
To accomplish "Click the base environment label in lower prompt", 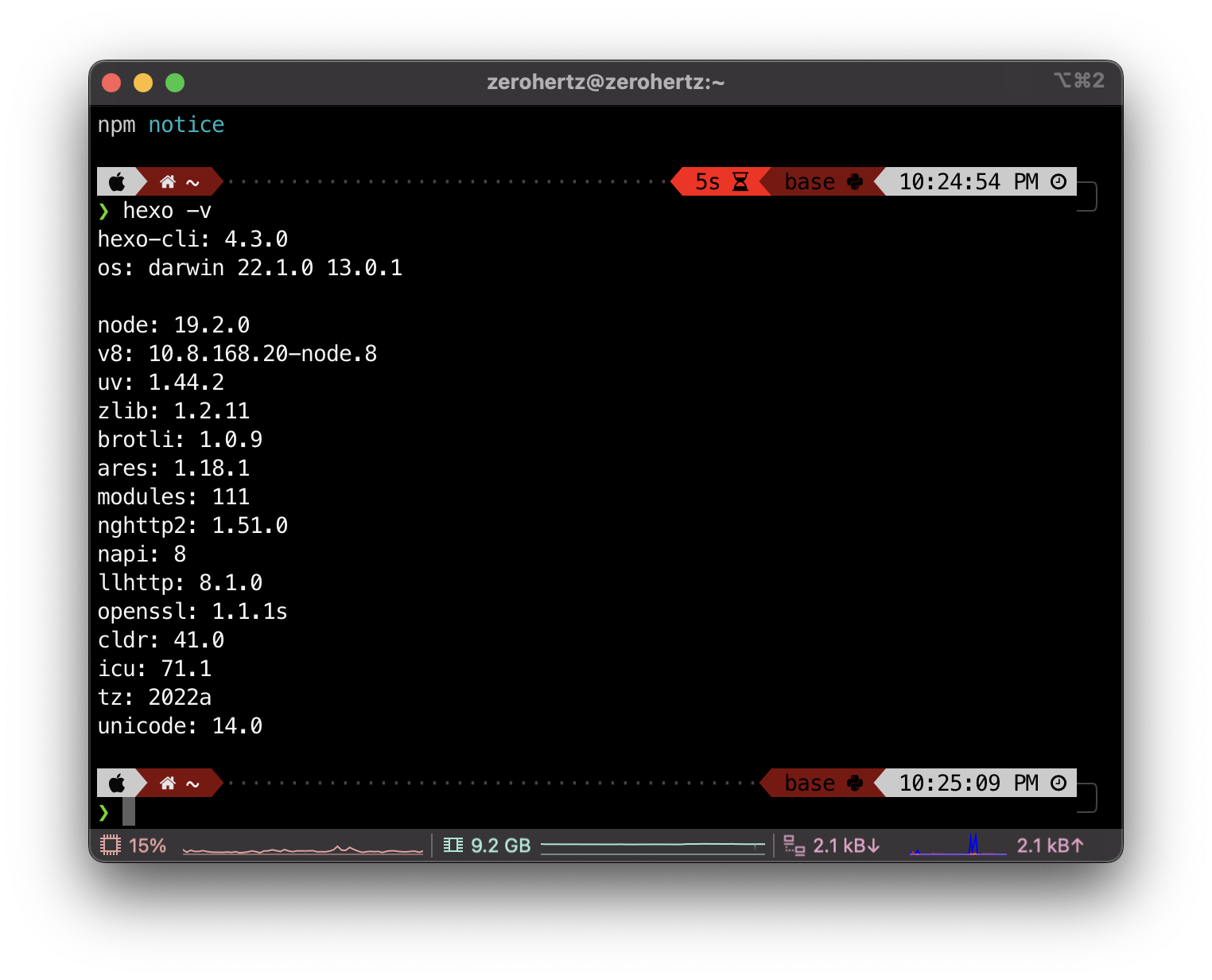I will click(x=810, y=784).
